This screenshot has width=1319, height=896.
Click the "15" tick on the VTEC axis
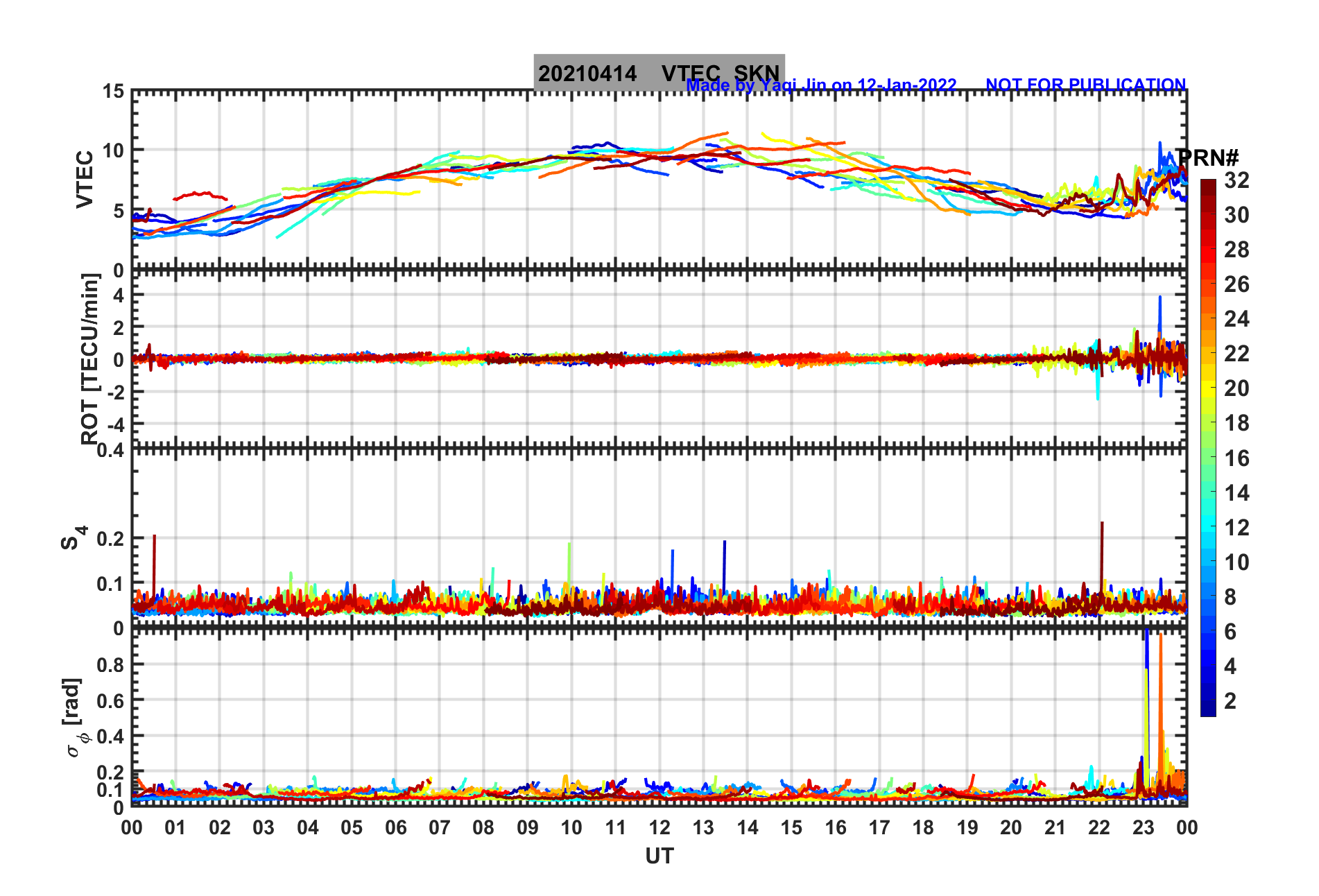click(114, 92)
